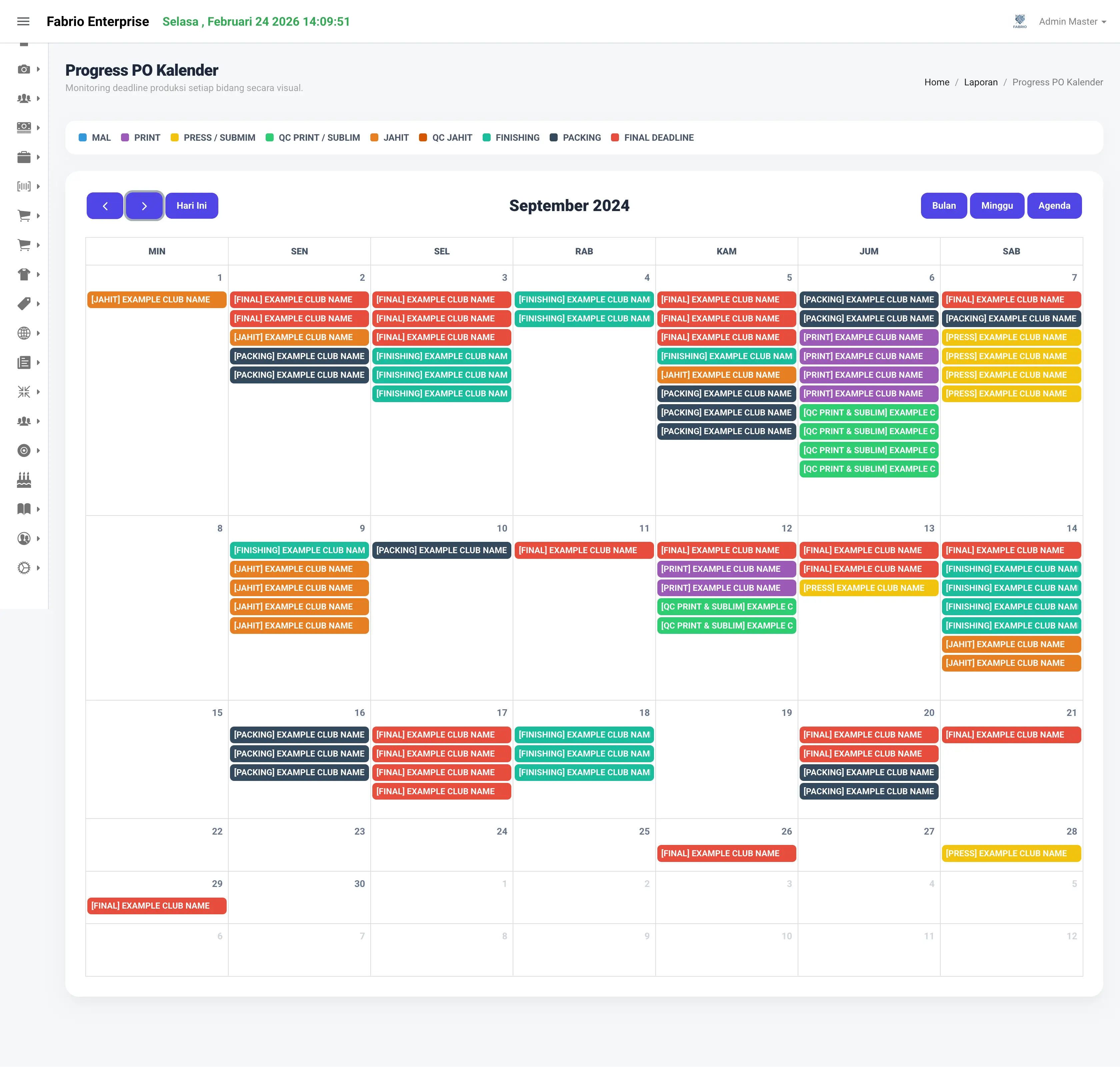Screen dimensions: 1120x1067
Task: Open the newspaper sidebar icon
Action: coord(24,362)
